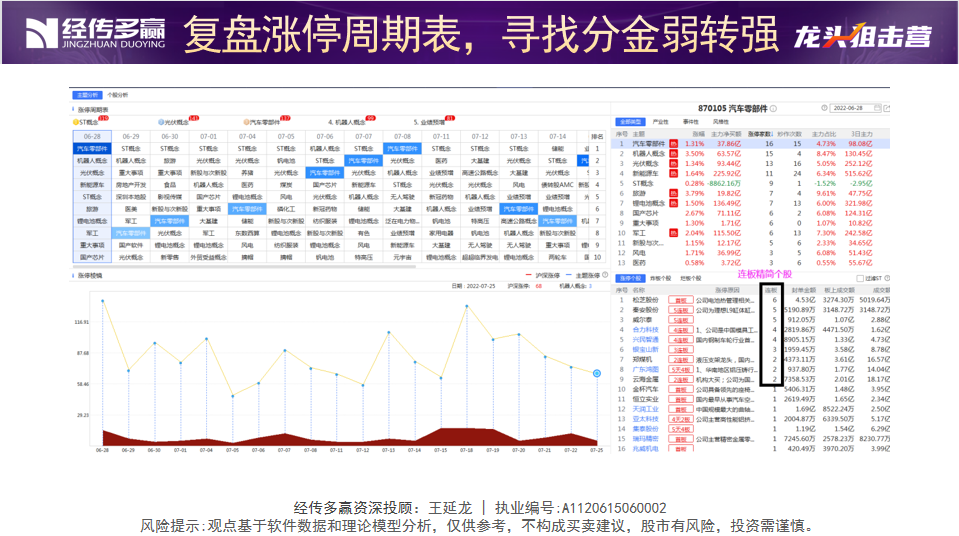Click the highlighted data point on 07-25
Viewport: 959px width, 536px height.
pyautogui.click(x=596, y=373)
